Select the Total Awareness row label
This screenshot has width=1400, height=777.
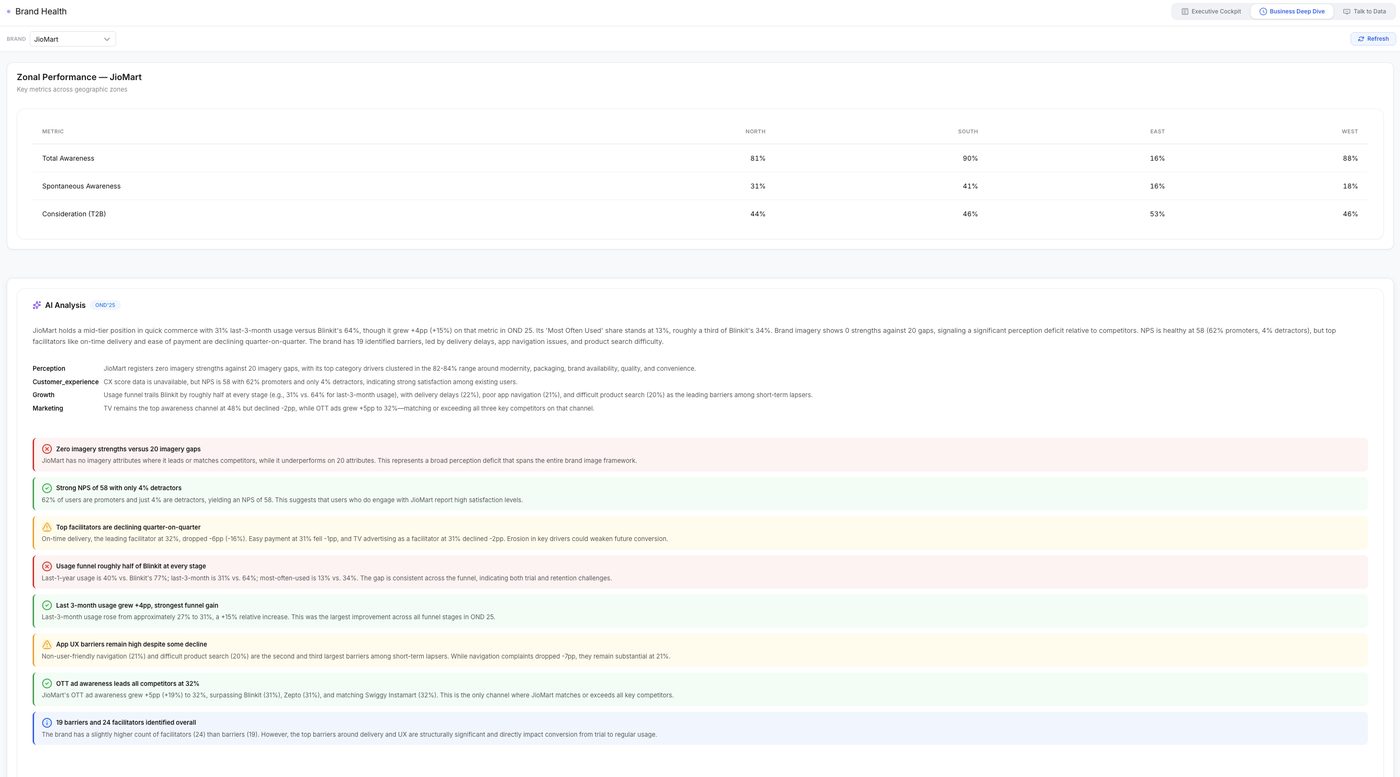(68, 158)
